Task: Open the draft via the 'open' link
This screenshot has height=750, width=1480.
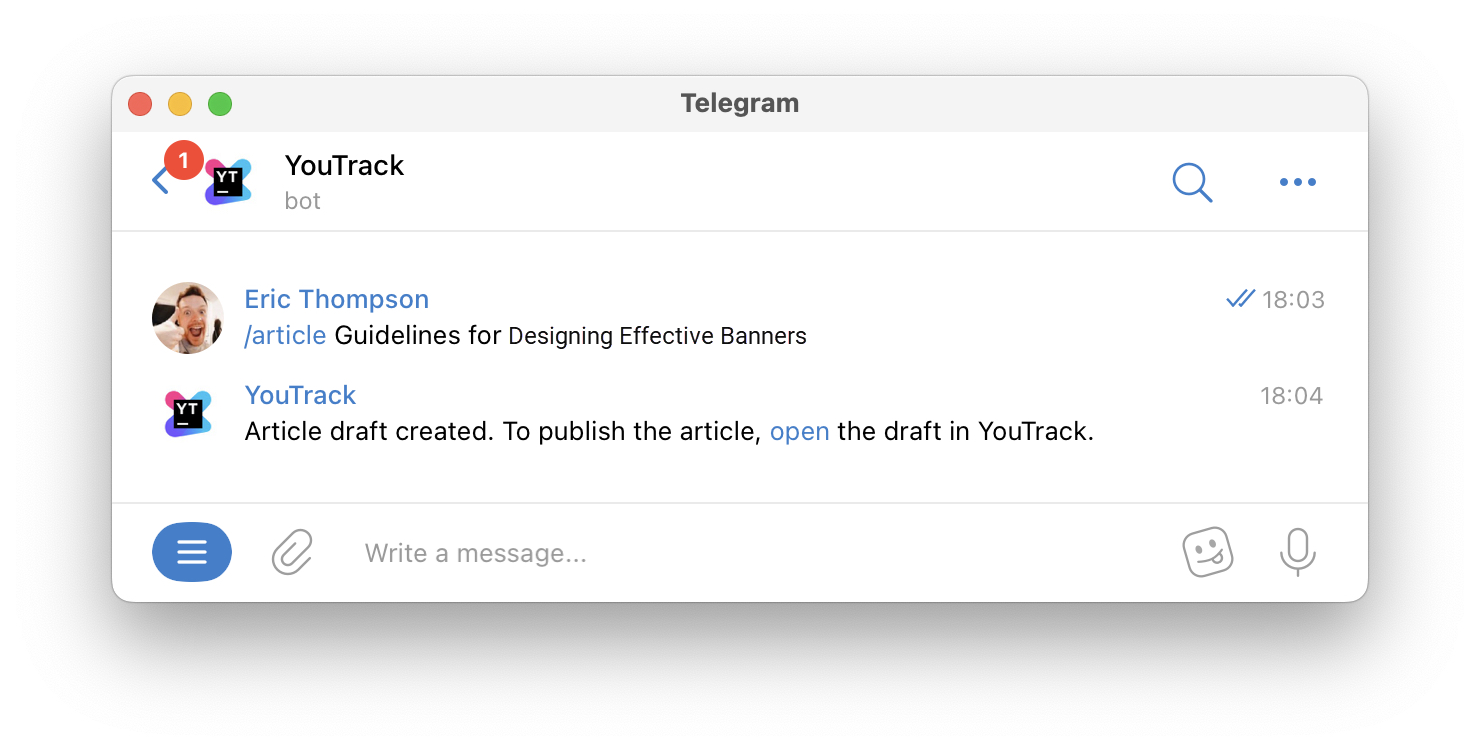Action: click(x=799, y=431)
